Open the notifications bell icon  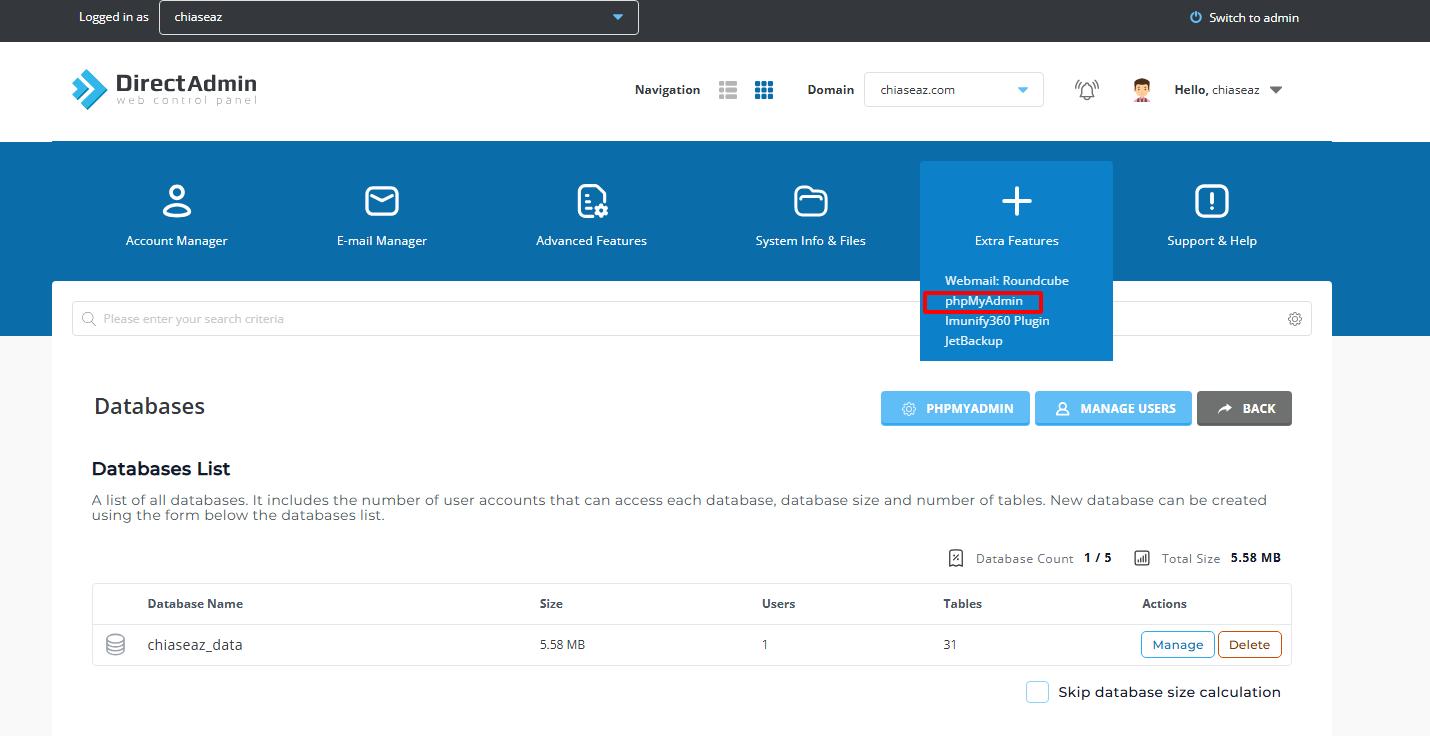1086,90
